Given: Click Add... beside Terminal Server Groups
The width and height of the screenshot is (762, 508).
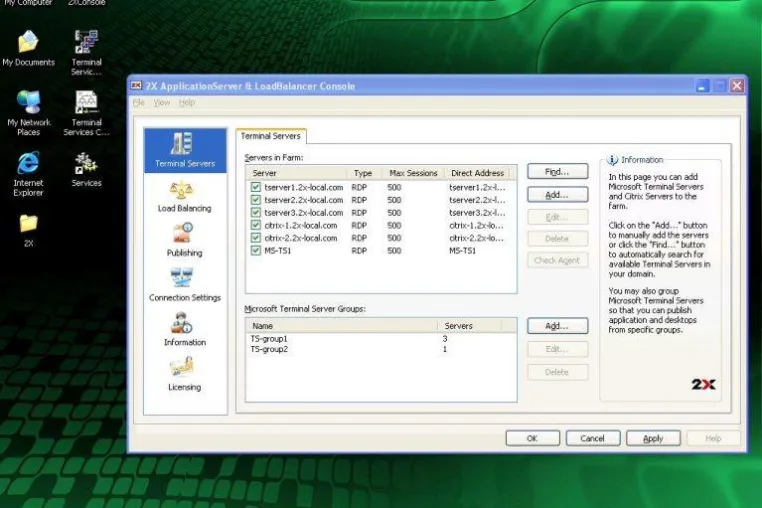Looking at the screenshot, I should pyautogui.click(x=557, y=326).
